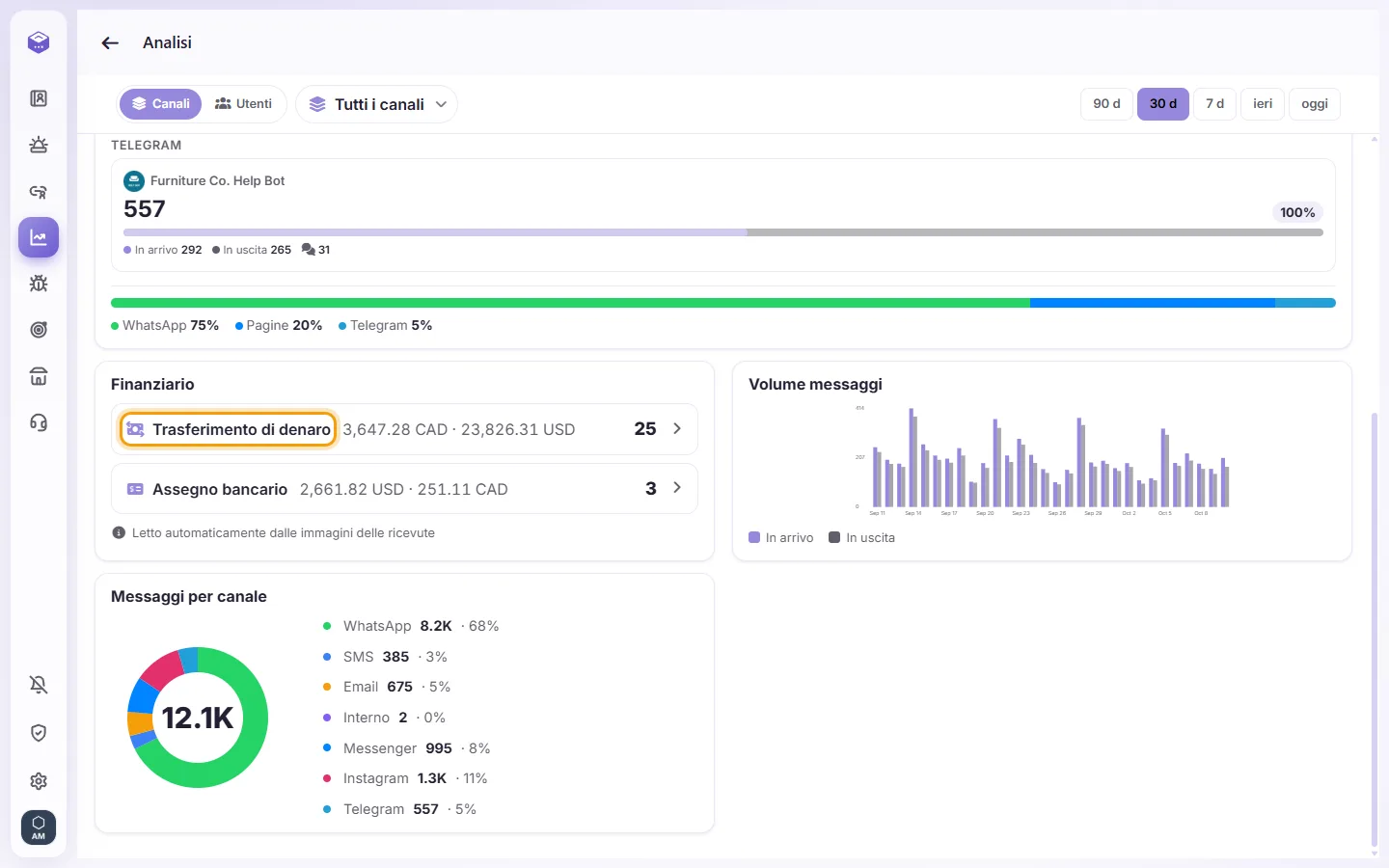Click the Furniture Co. Help Bot progress bar
1389x868 pixels.
click(x=723, y=232)
